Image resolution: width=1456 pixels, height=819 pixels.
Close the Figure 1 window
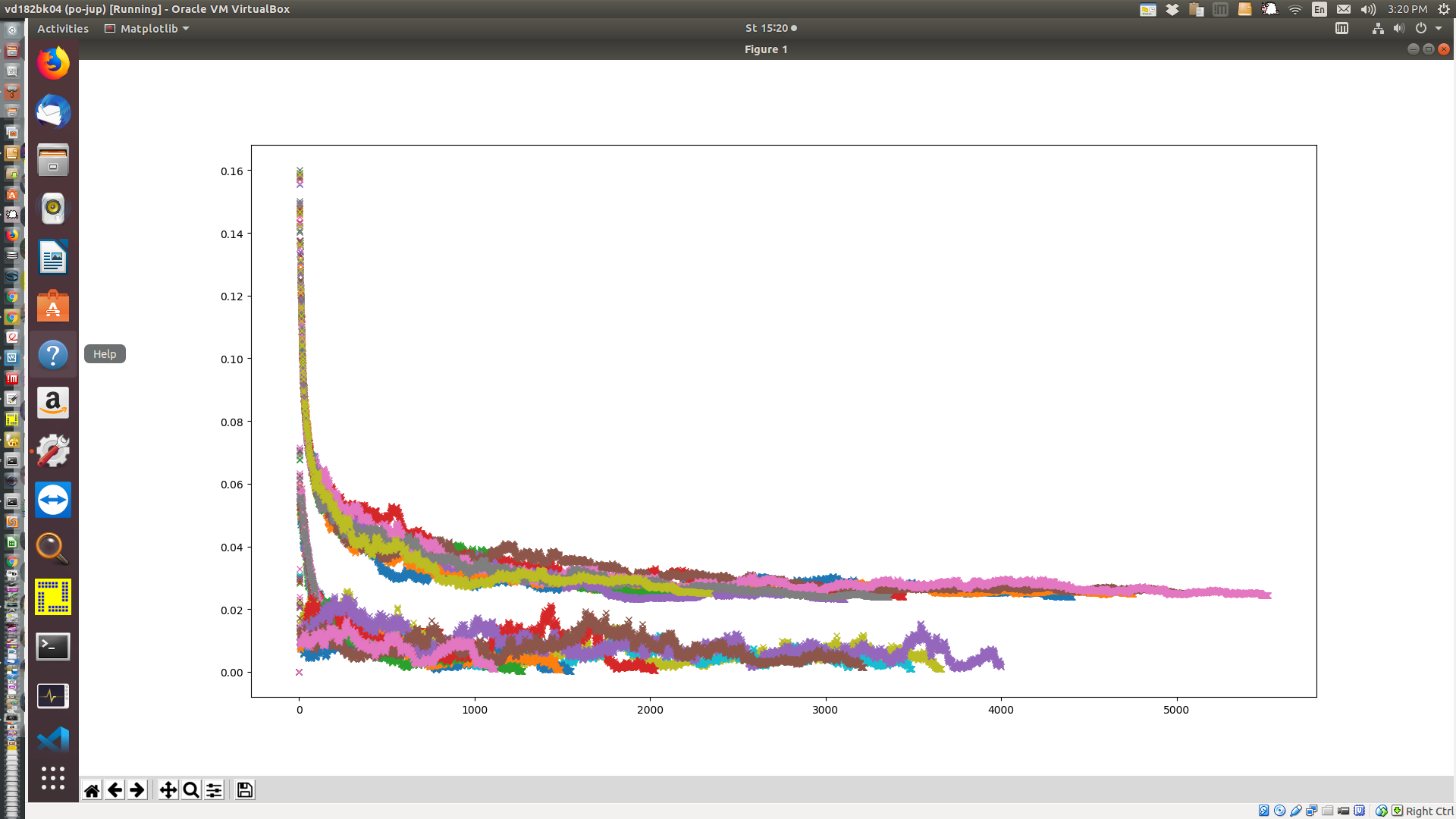click(1444, 49)
